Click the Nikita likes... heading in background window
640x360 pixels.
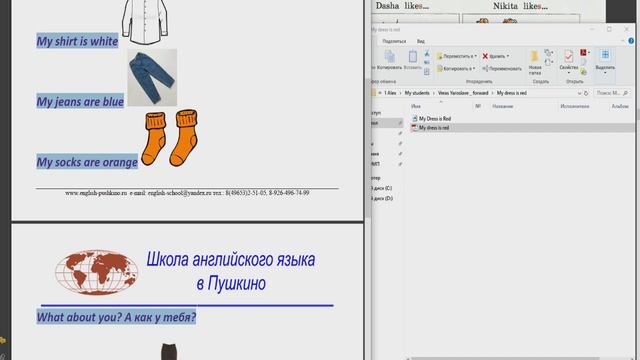520,6
